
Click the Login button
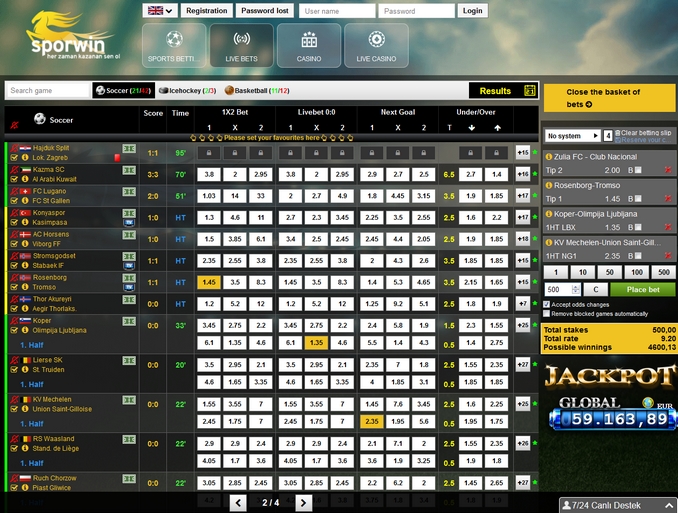coord(473,11)
